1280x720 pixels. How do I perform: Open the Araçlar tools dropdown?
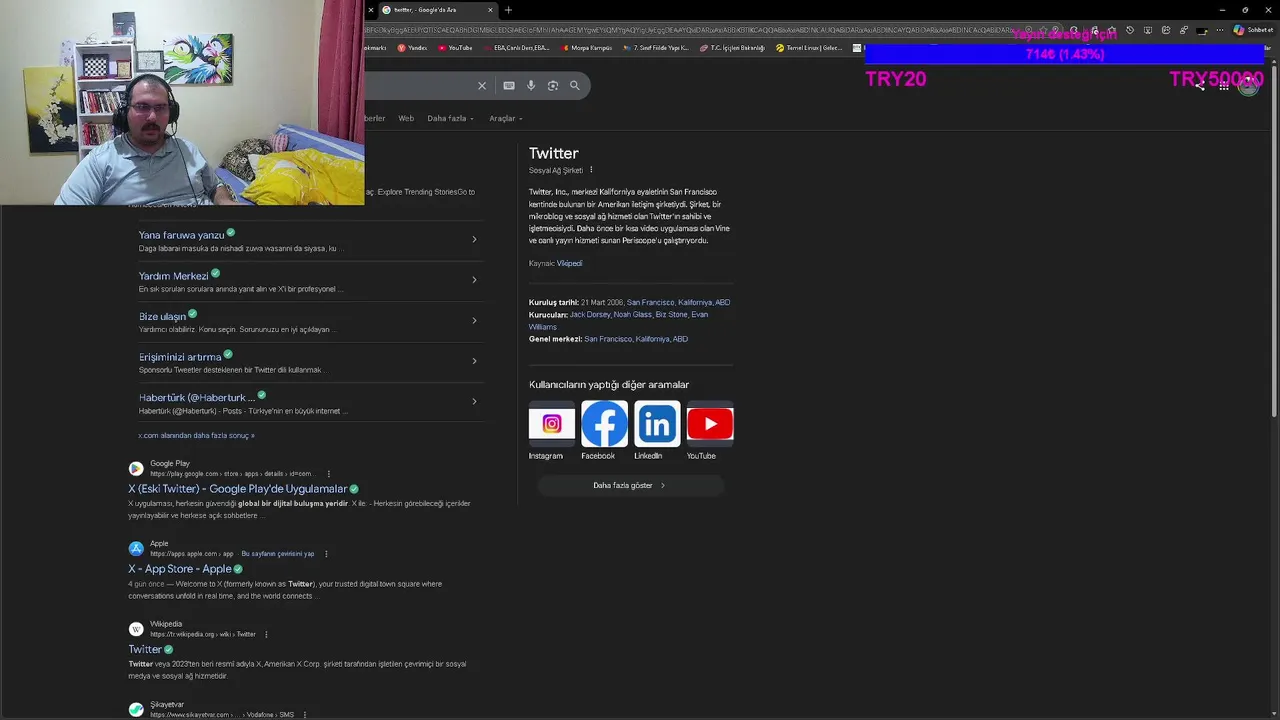pos(505,118)
